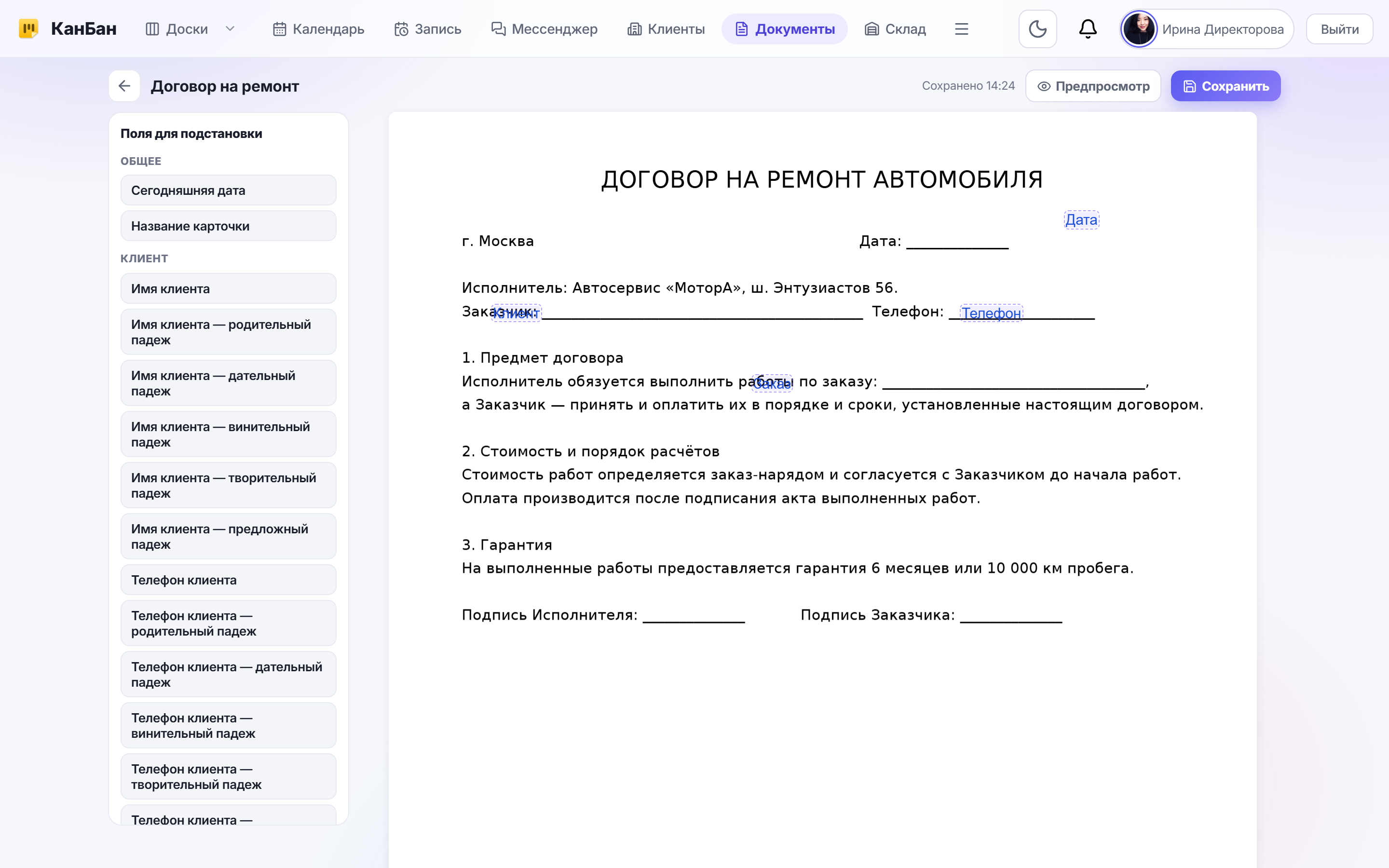This screenshot has height=868, width=1389.
Task: Open the hamburger menu icon
Action: 961,29
